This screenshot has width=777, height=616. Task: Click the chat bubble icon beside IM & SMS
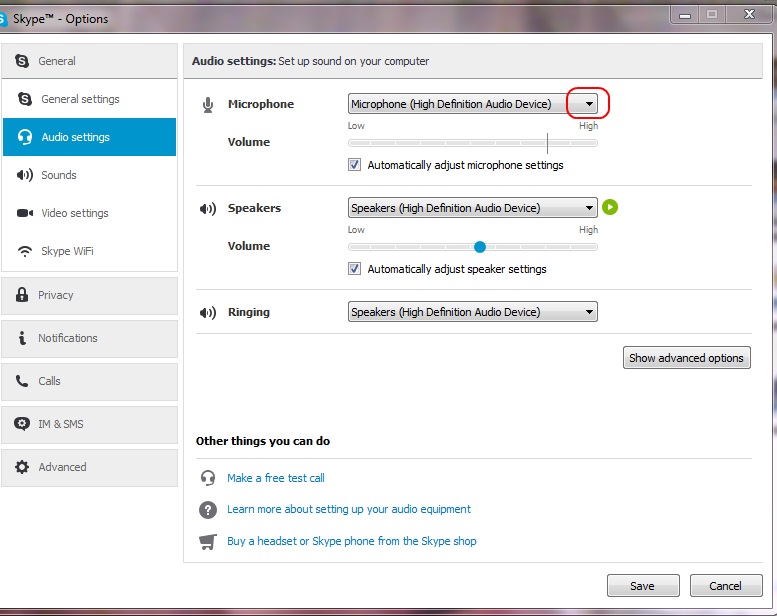[22, 424]
